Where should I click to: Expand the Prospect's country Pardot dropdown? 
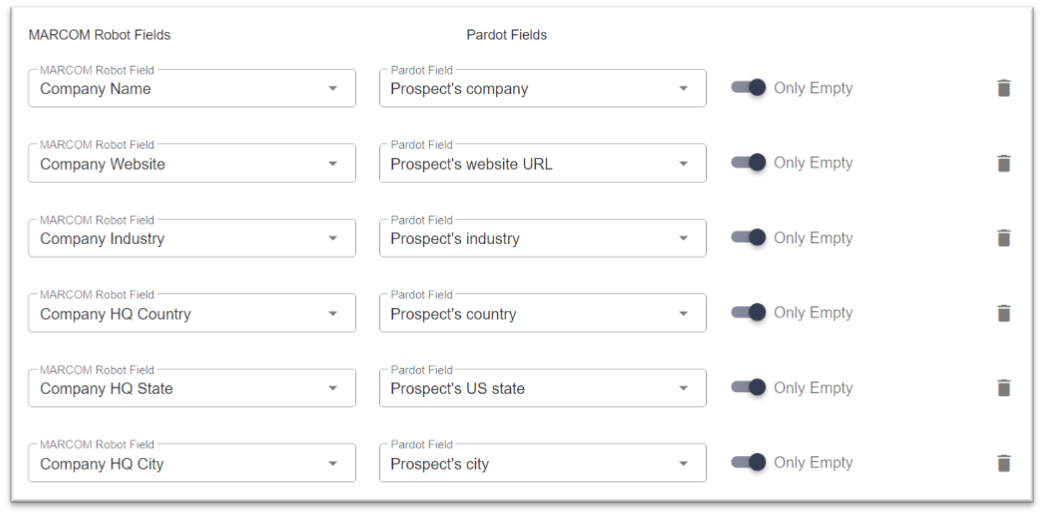[x=543, y=313]
